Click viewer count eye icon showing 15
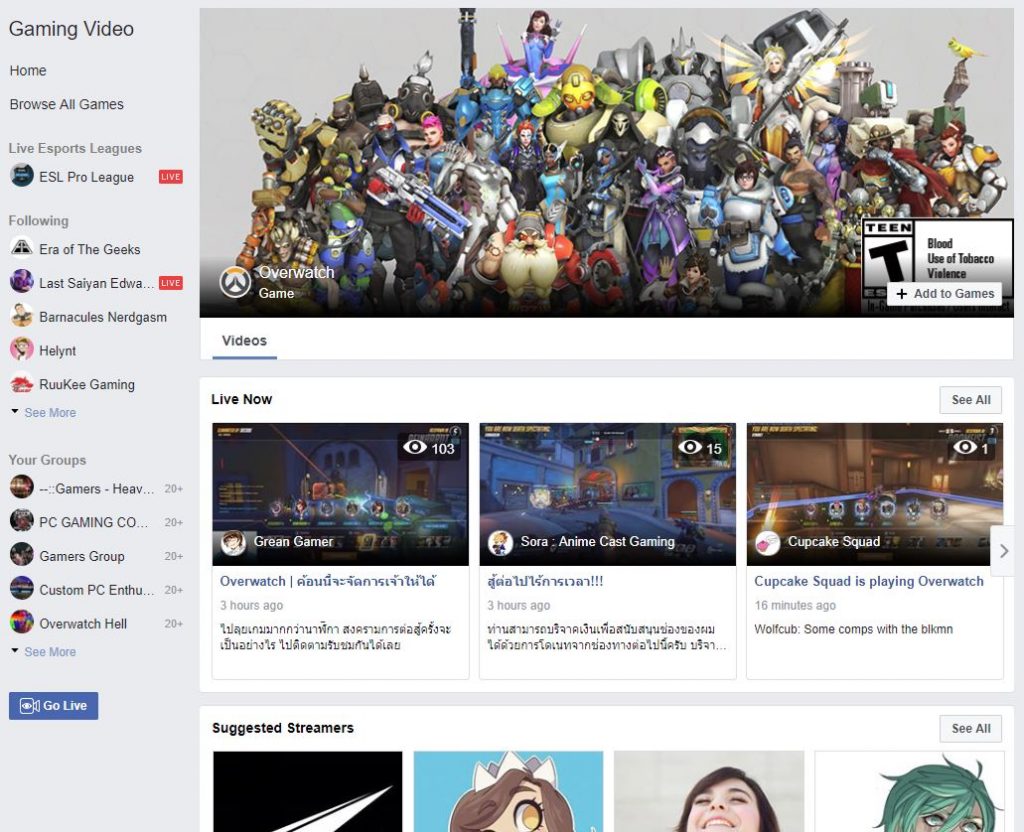 [690, 447]
